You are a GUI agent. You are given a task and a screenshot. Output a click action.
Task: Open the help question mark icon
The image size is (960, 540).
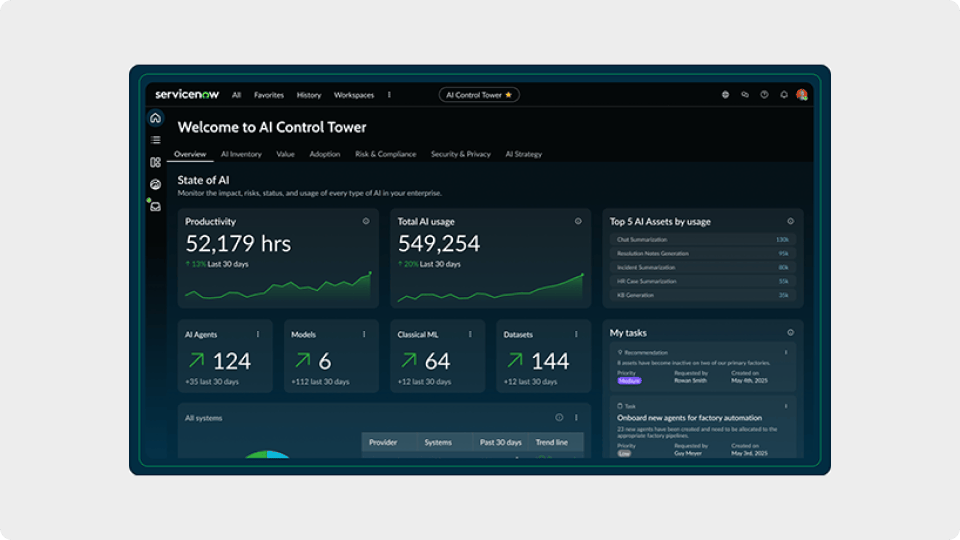(764, 95)
